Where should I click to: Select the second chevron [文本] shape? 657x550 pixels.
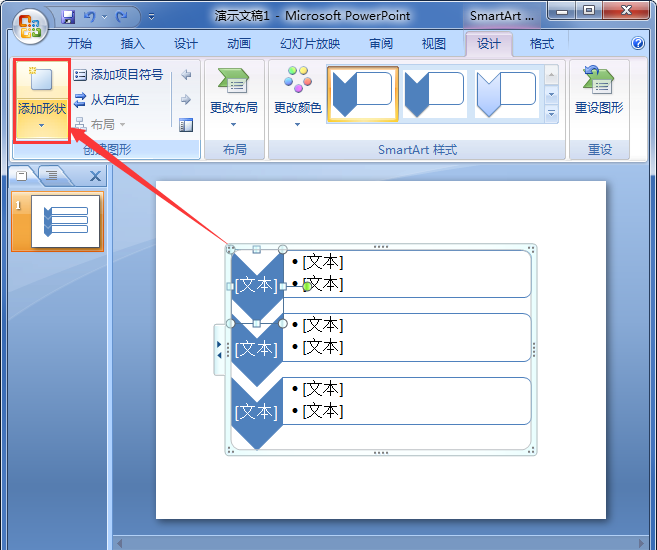click(257, 349)
